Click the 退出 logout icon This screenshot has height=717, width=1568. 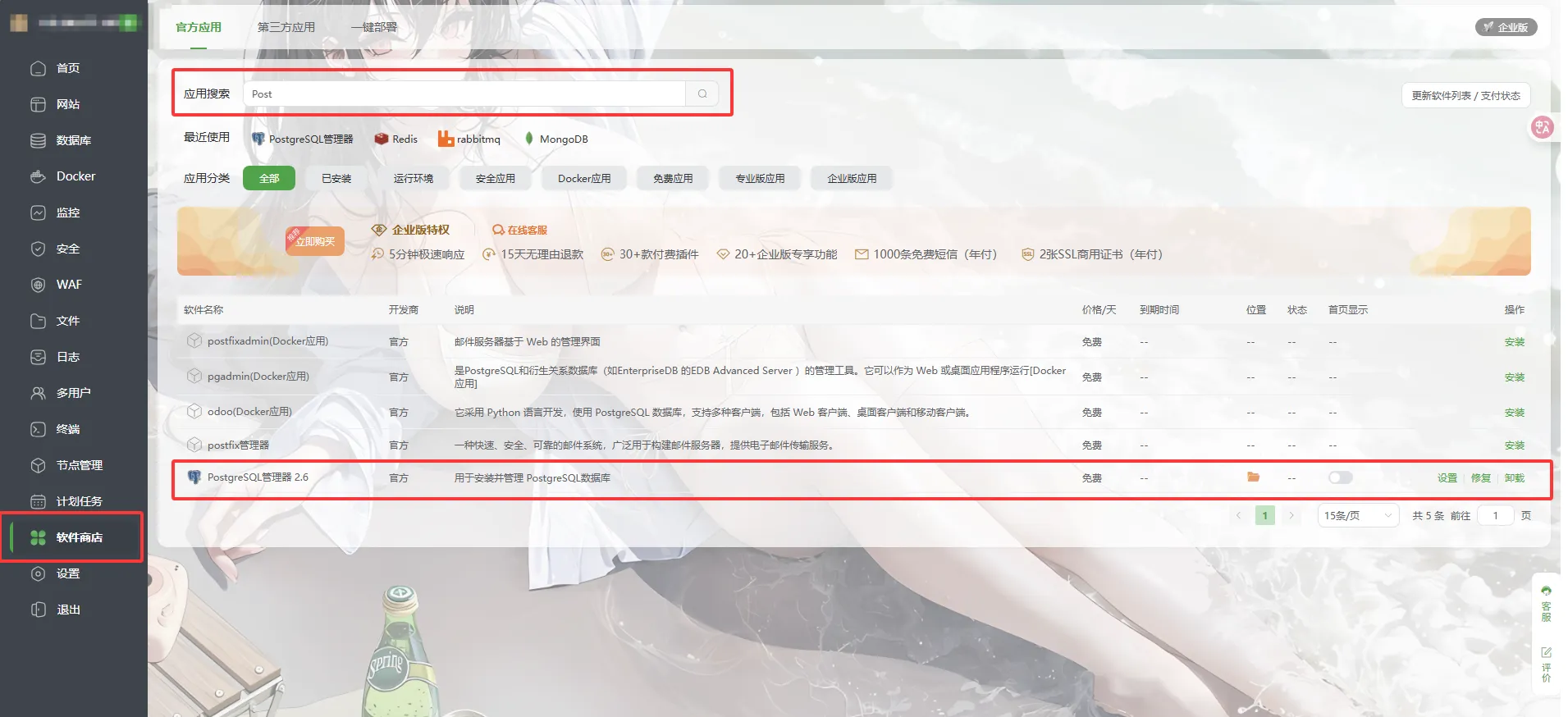(38, 610)
